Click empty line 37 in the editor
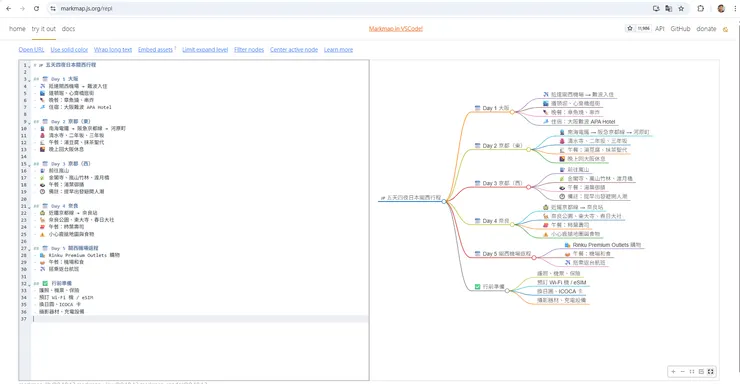 200,319
